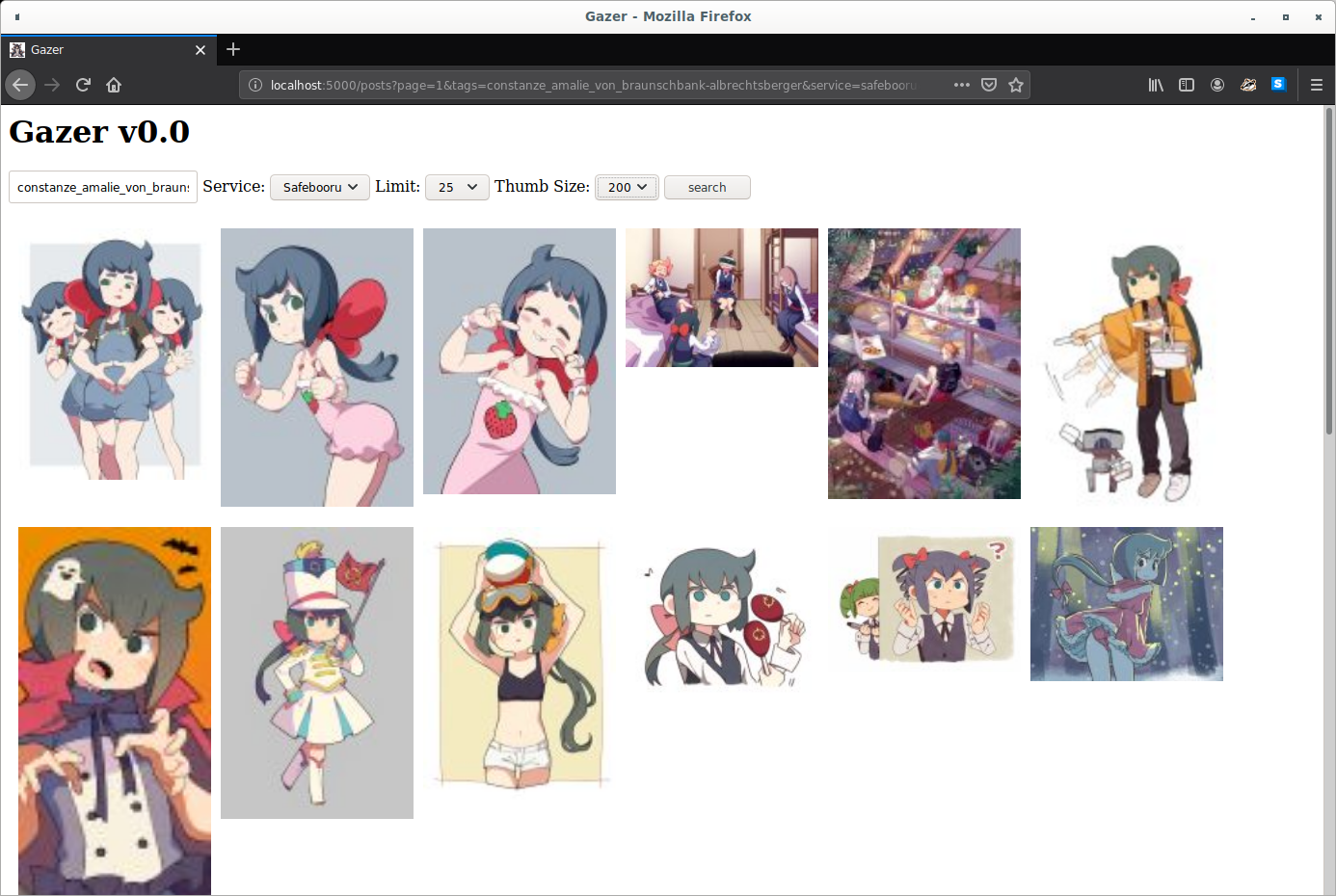Open thumbnail of girl in orange jacket with robot
The image size is (1336, 896).
1127,367
